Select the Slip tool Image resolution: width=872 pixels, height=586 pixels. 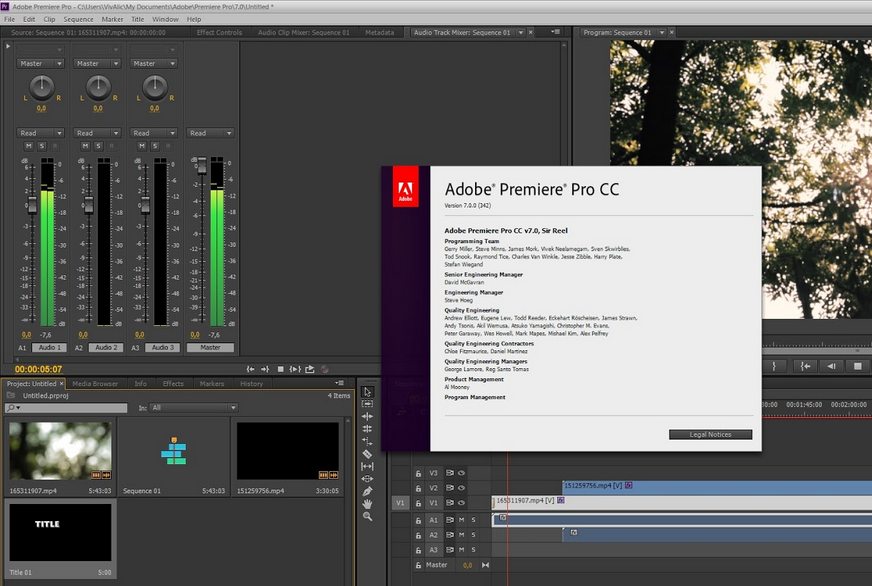pos(367,466)
